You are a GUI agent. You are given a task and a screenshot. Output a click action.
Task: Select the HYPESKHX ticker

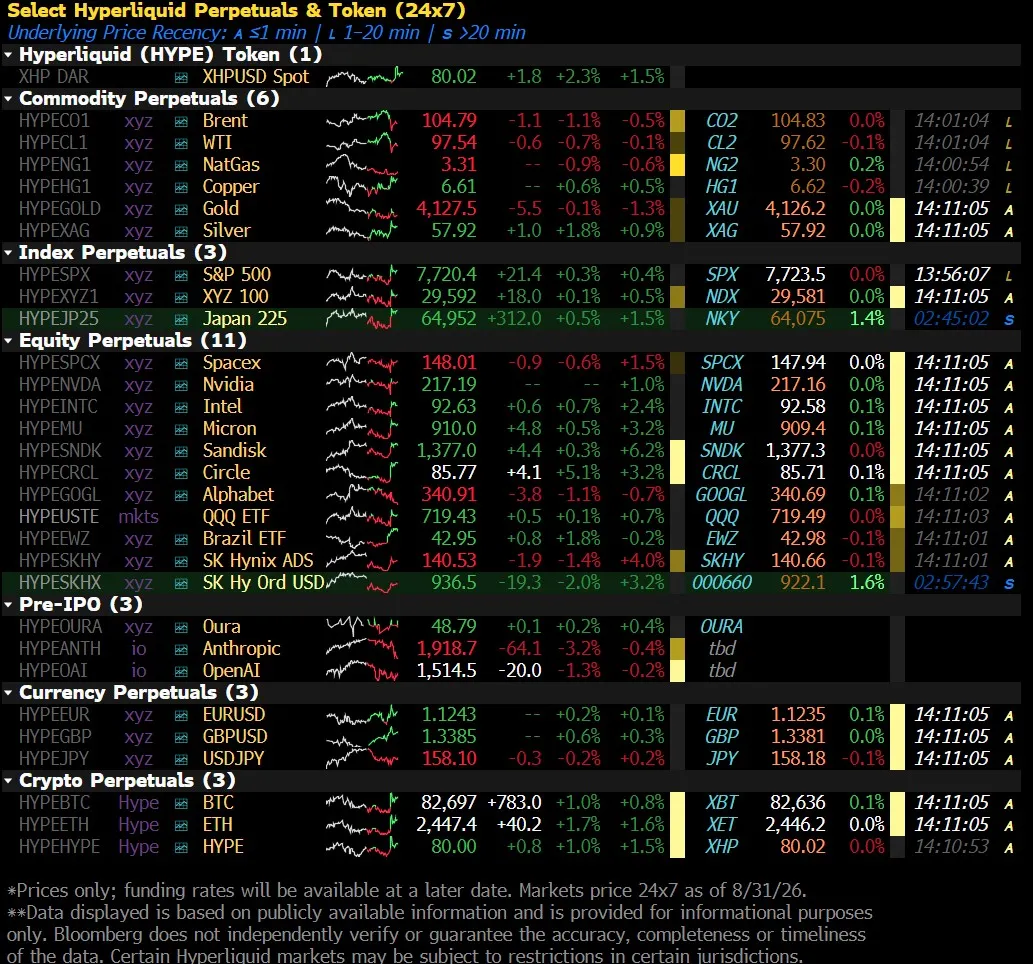(60, 582)
